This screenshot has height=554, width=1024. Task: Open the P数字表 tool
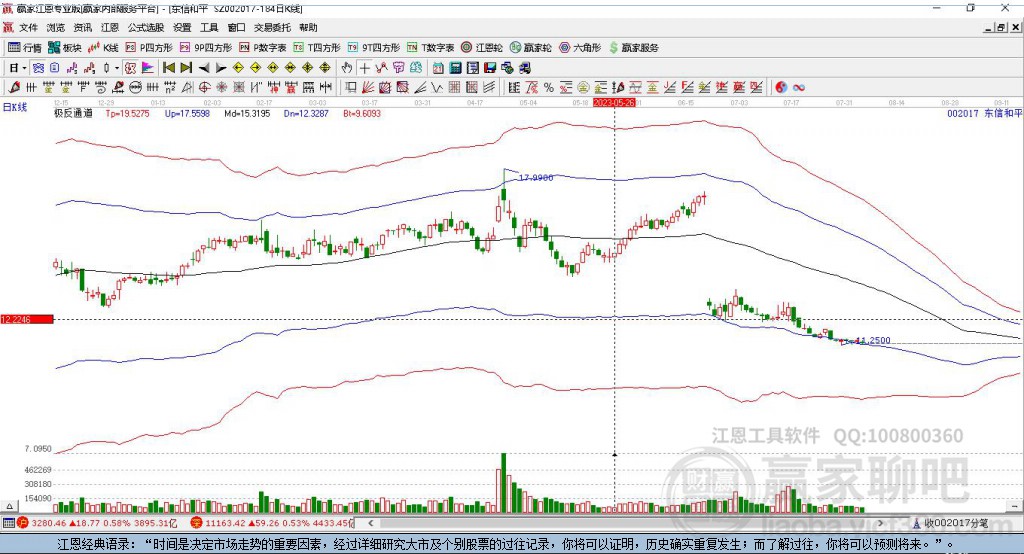tap(263, 48)
